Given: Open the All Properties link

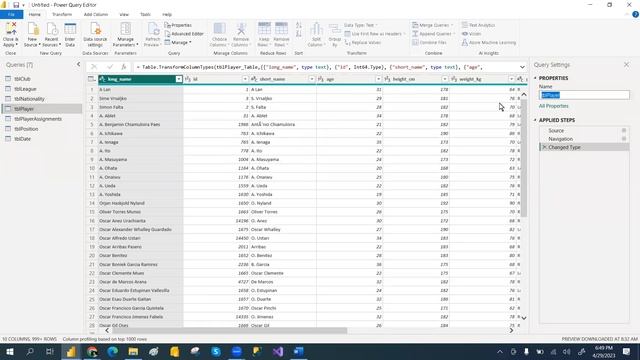Looking at the screenshot, I should tap(553, 106).
